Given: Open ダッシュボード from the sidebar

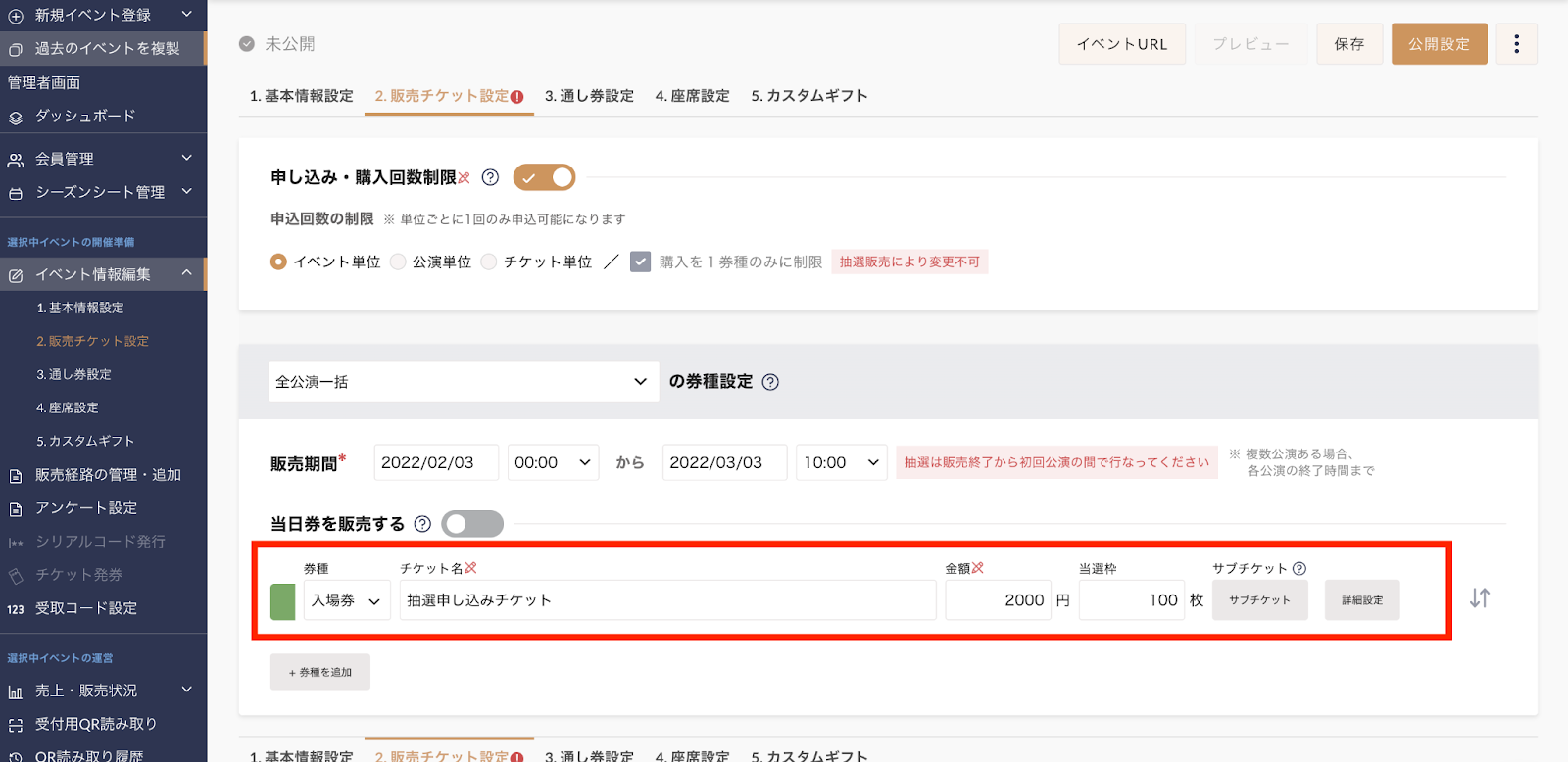Looking at the screenshot, I should click(x=85, y=117).
